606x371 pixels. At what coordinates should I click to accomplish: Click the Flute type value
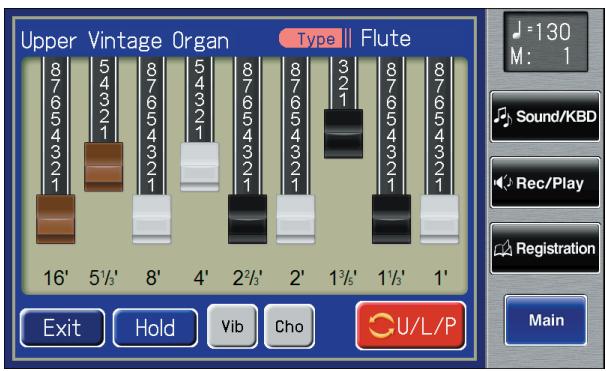[386, 39]
